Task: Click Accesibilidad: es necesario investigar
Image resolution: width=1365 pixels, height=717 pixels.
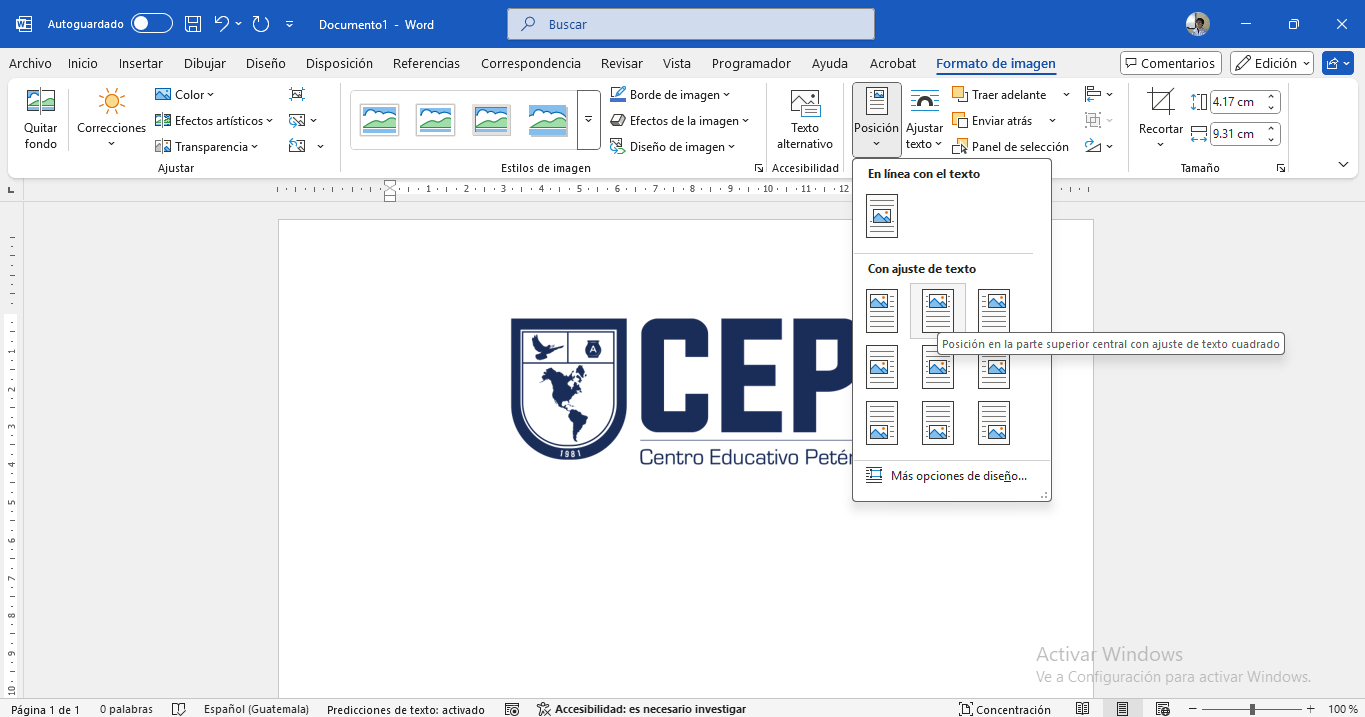Action: (641, 709)
